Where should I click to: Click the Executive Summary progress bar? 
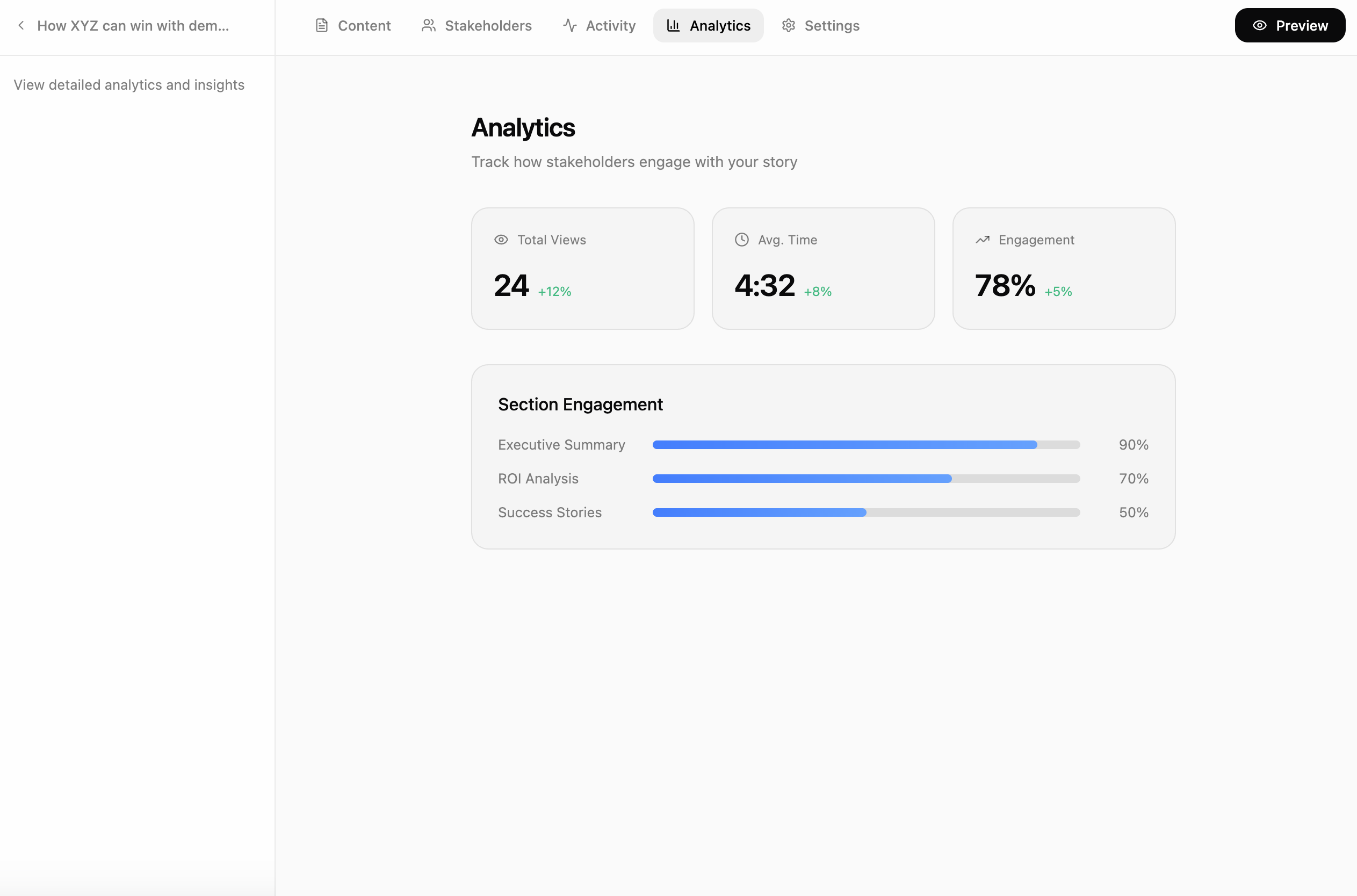(x=865, y=445)
